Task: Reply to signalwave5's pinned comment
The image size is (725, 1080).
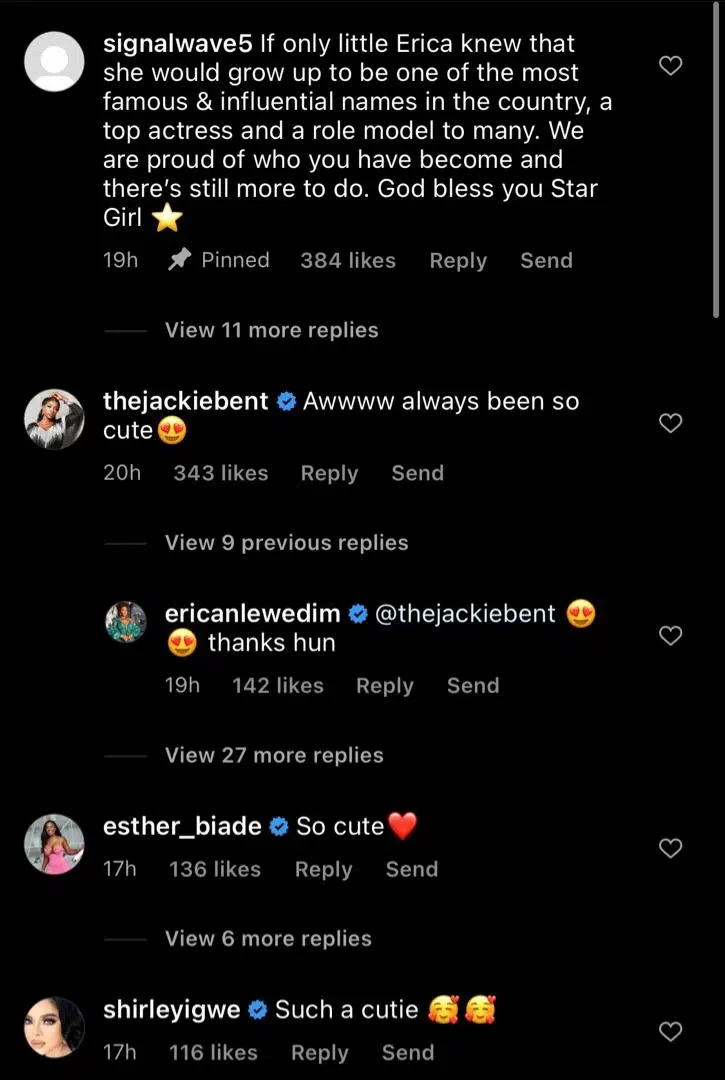Action: tap(458, 261)
